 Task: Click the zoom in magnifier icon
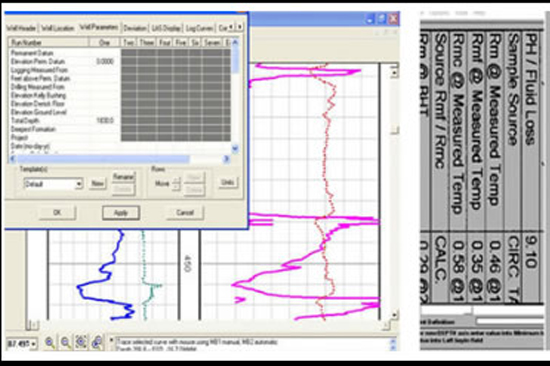(50, 342)
